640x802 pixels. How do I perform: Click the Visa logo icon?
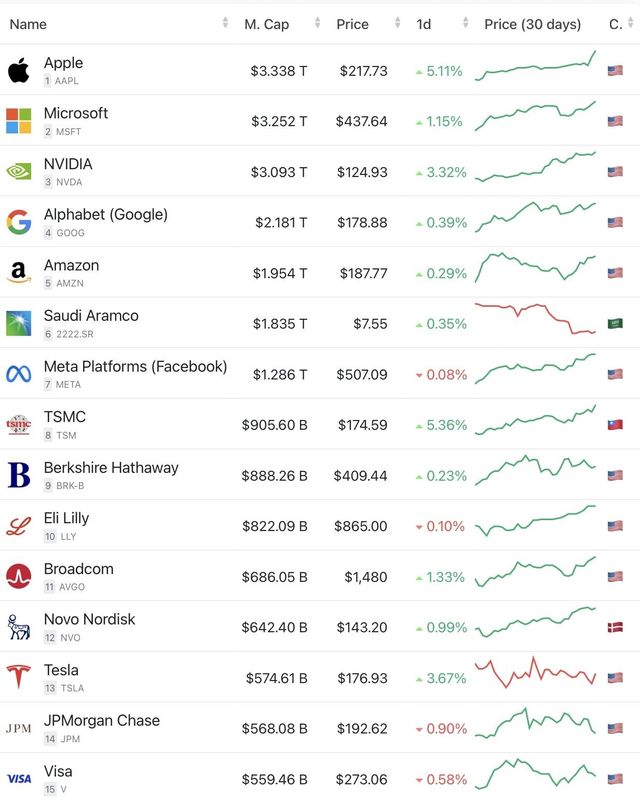[18, 778]
